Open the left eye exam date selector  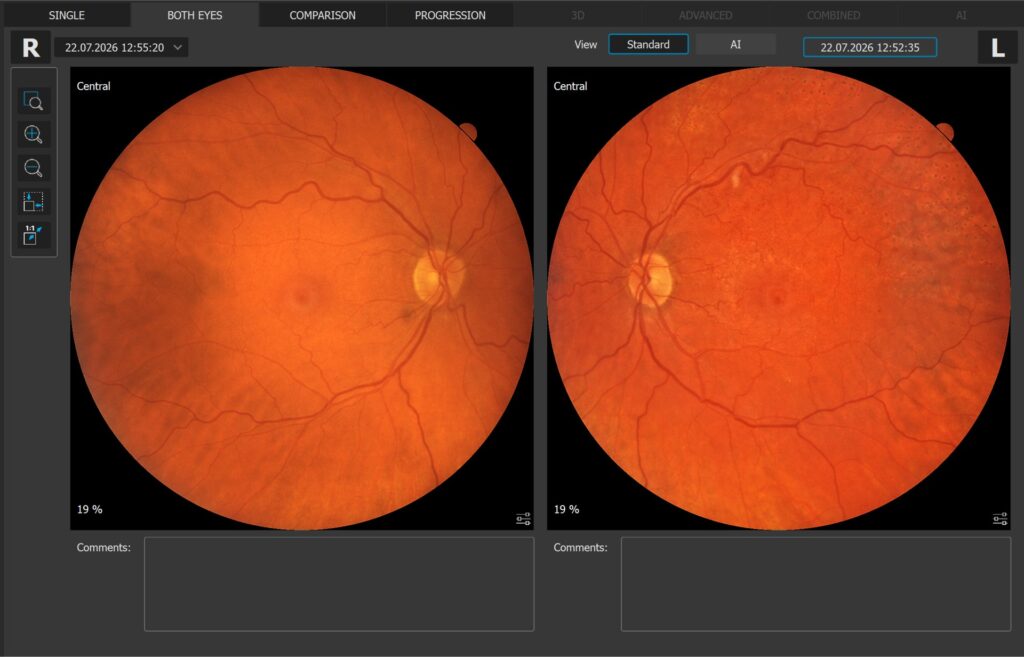(x=870, y=48)
